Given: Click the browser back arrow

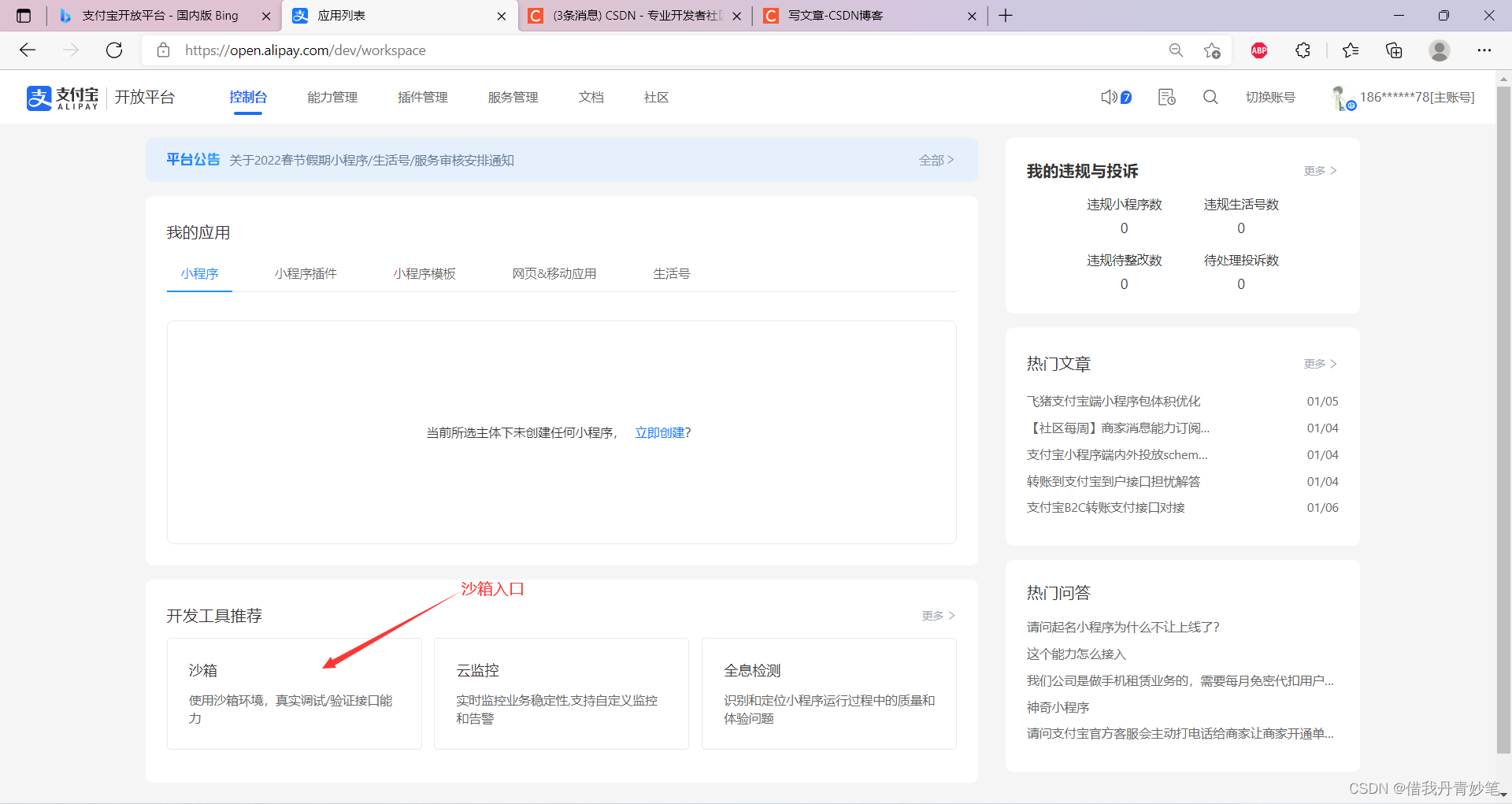Looking at the screenshot, I should tap(28, 50).
